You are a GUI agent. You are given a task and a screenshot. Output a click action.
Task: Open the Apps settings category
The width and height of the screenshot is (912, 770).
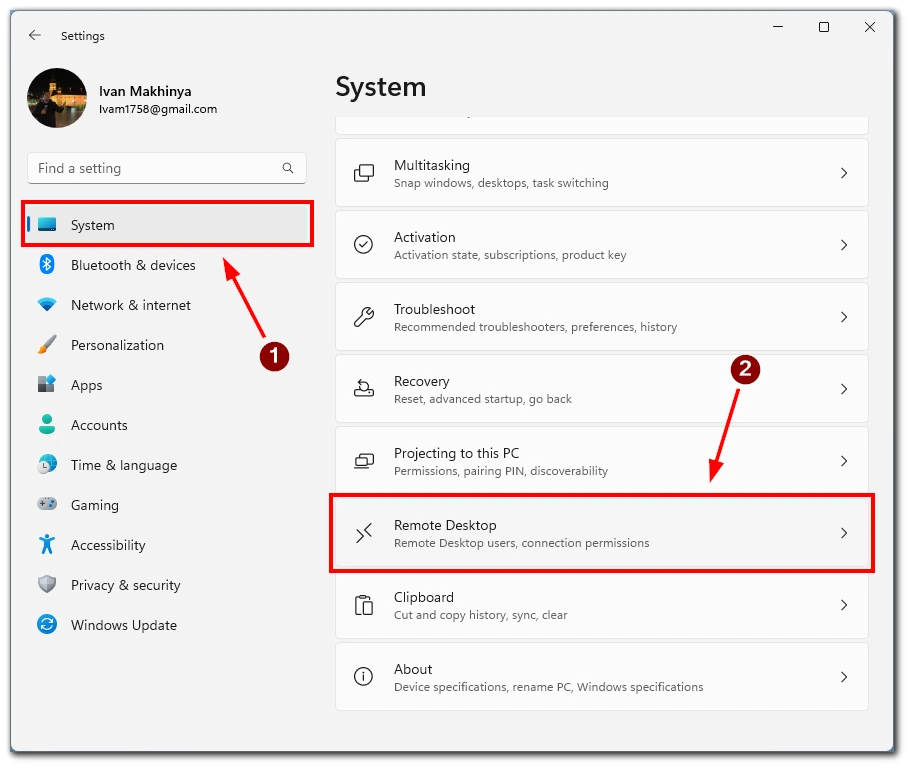pos(87,385)
